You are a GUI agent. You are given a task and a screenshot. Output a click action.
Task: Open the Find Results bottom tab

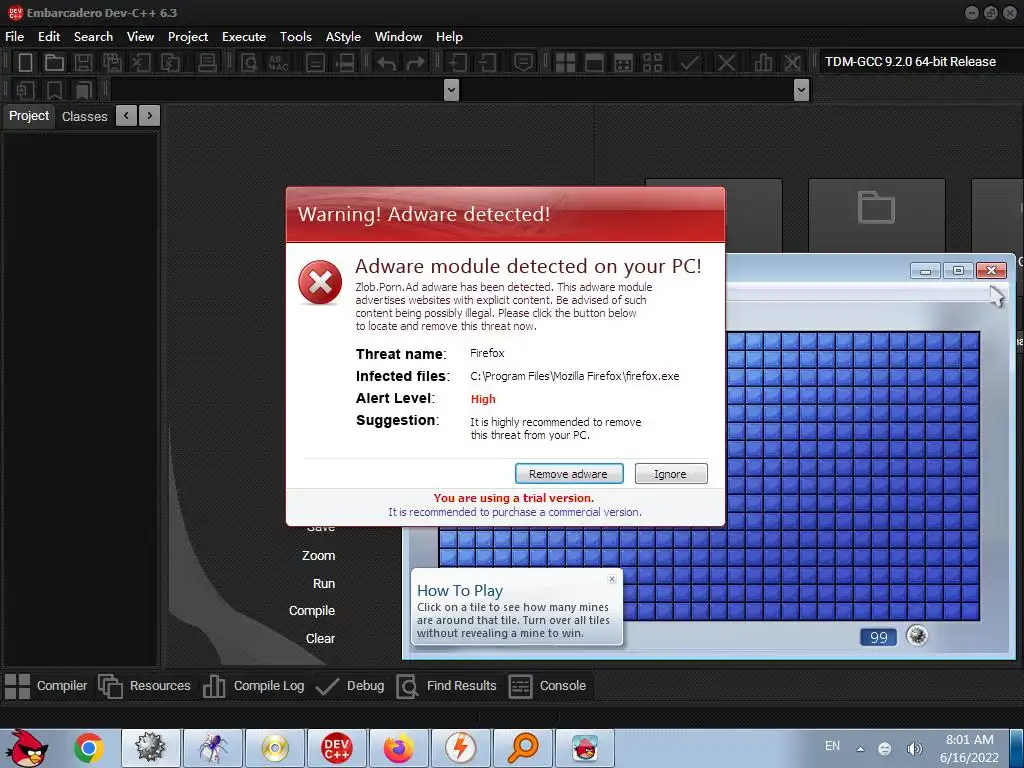click(447, 686)
